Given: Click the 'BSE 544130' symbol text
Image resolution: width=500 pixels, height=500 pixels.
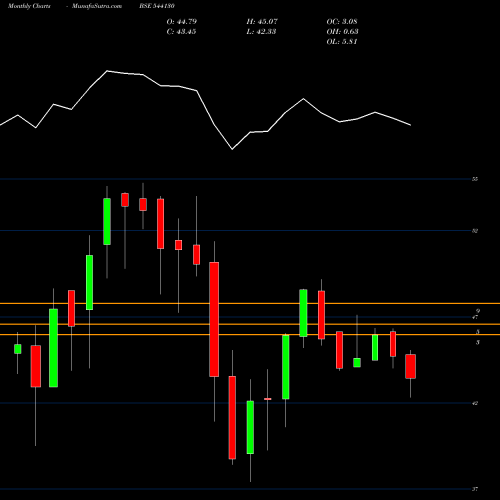Looking at the screenshot, I should (157, 6).
